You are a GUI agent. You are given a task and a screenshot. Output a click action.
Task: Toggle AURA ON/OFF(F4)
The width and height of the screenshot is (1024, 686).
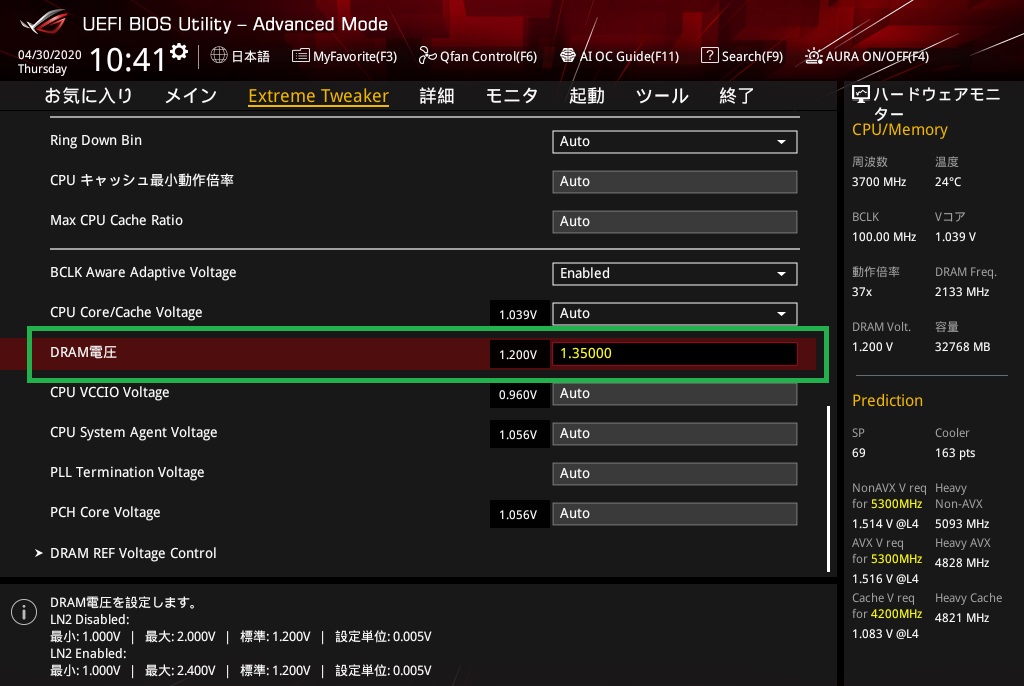pyautogui.click(x=867, y=56)
